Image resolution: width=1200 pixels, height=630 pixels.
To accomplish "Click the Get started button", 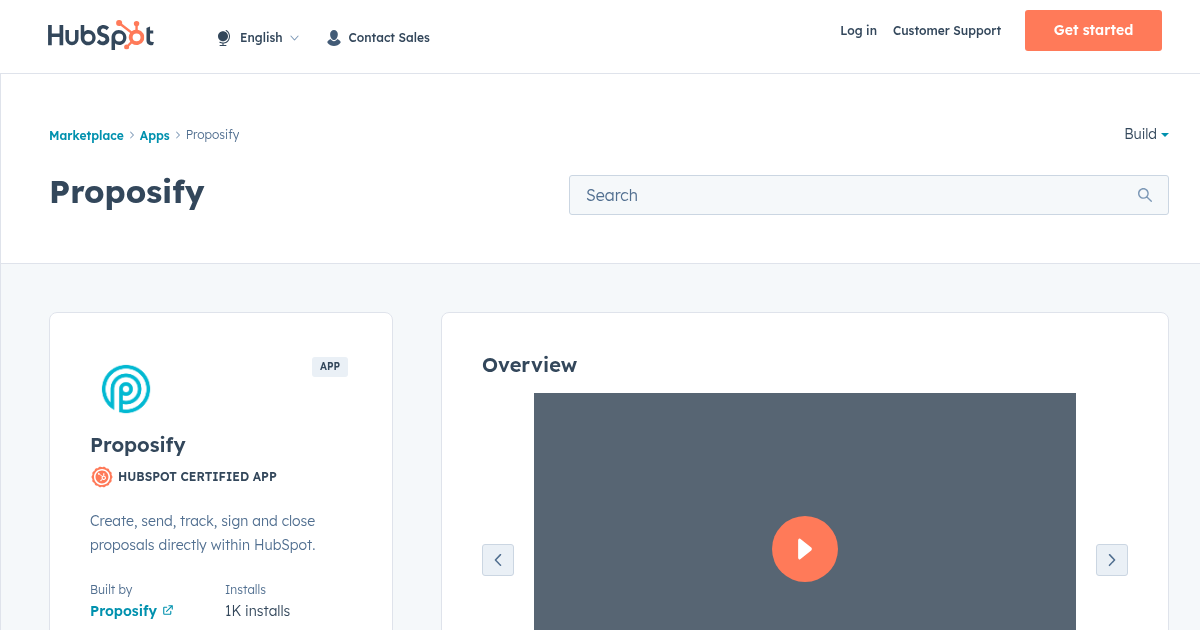I will click(x=1093, y=30).
